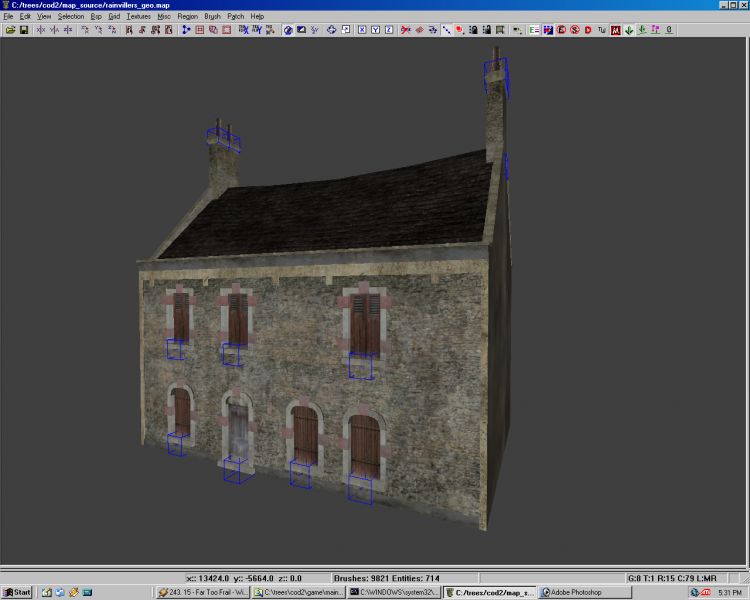
Task: Rotate selection around Y axis icon
Action: tap(99, 30)
